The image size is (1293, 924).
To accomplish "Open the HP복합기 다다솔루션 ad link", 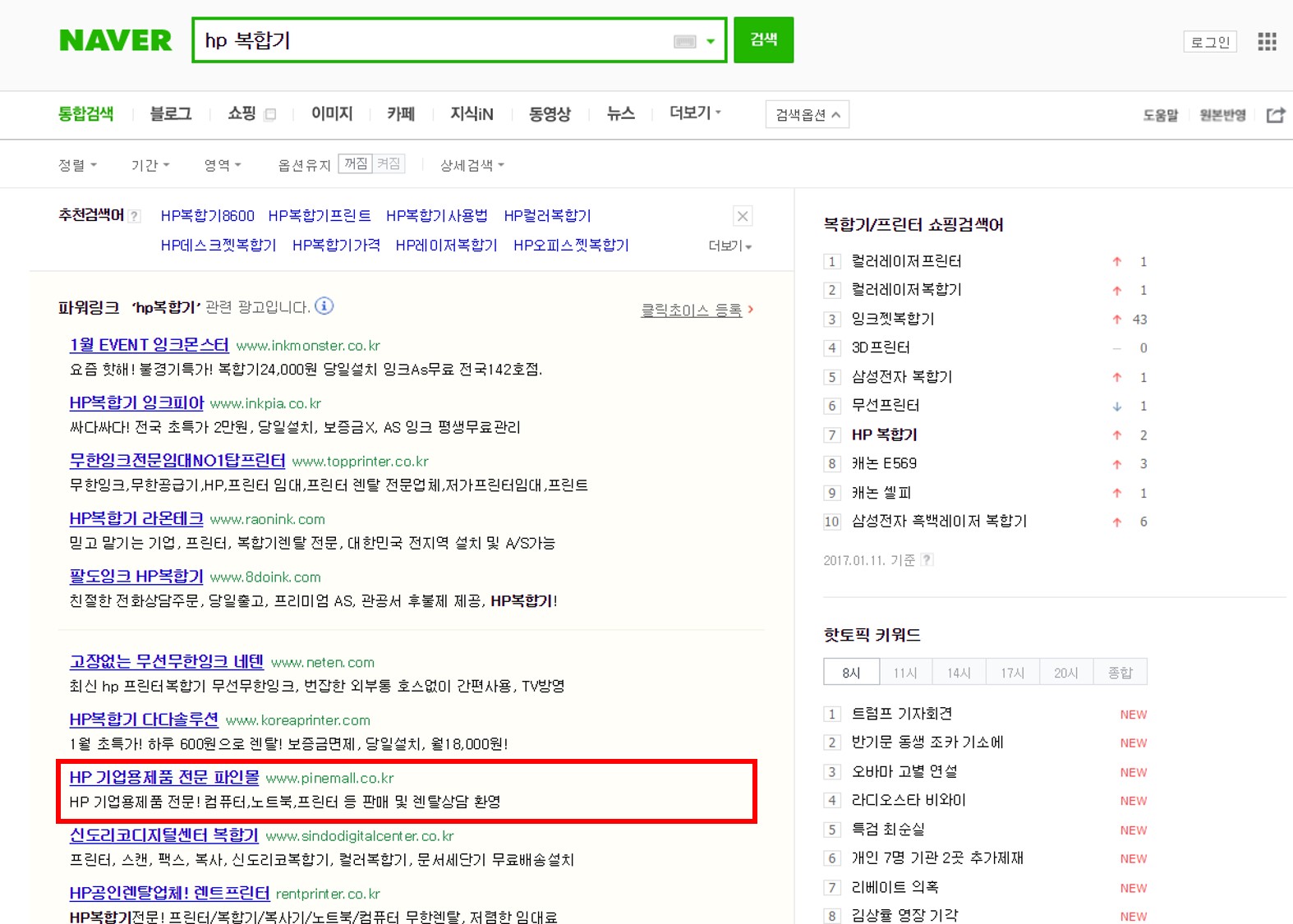I will click(x=144, y=719).
